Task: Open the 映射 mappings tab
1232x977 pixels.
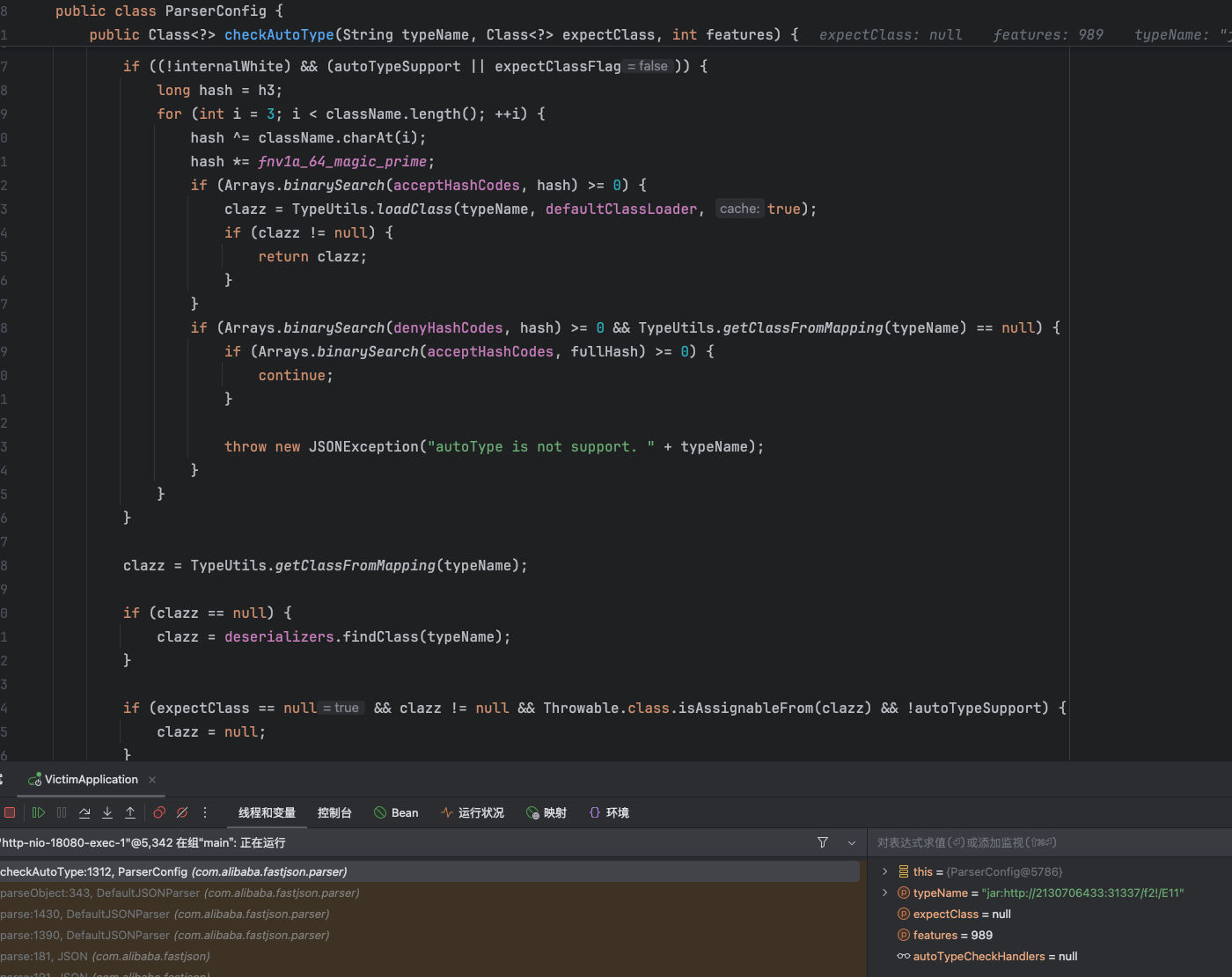Action: point(546,812)
